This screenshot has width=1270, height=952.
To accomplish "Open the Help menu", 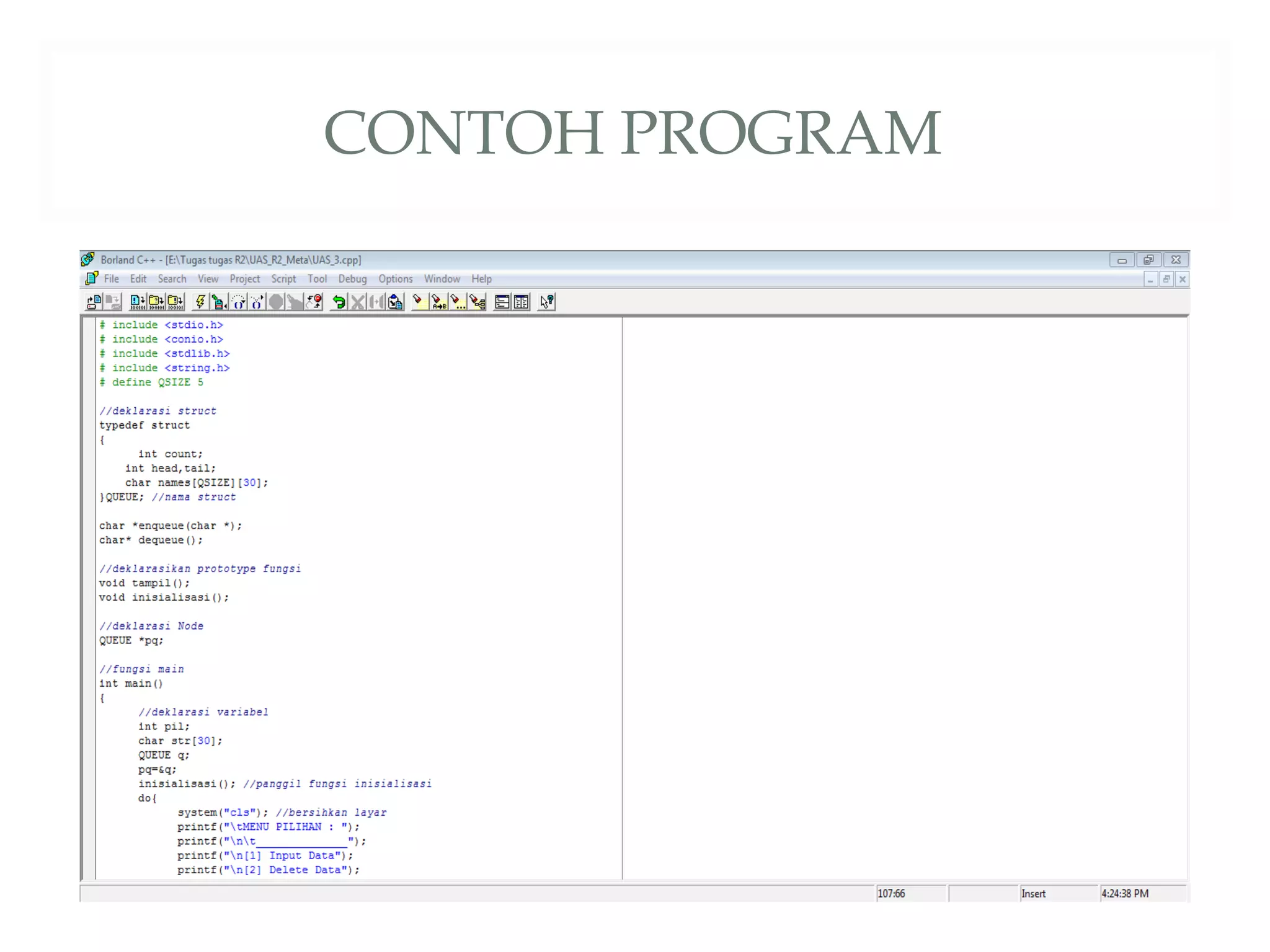I will [481, 279].
